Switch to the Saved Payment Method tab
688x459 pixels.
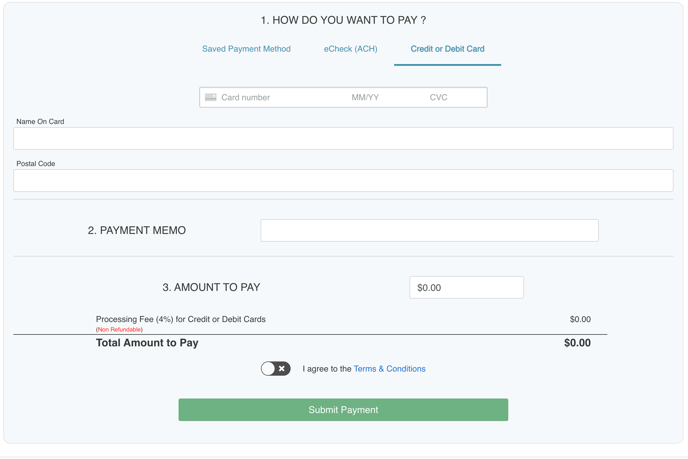coord(246,49)
